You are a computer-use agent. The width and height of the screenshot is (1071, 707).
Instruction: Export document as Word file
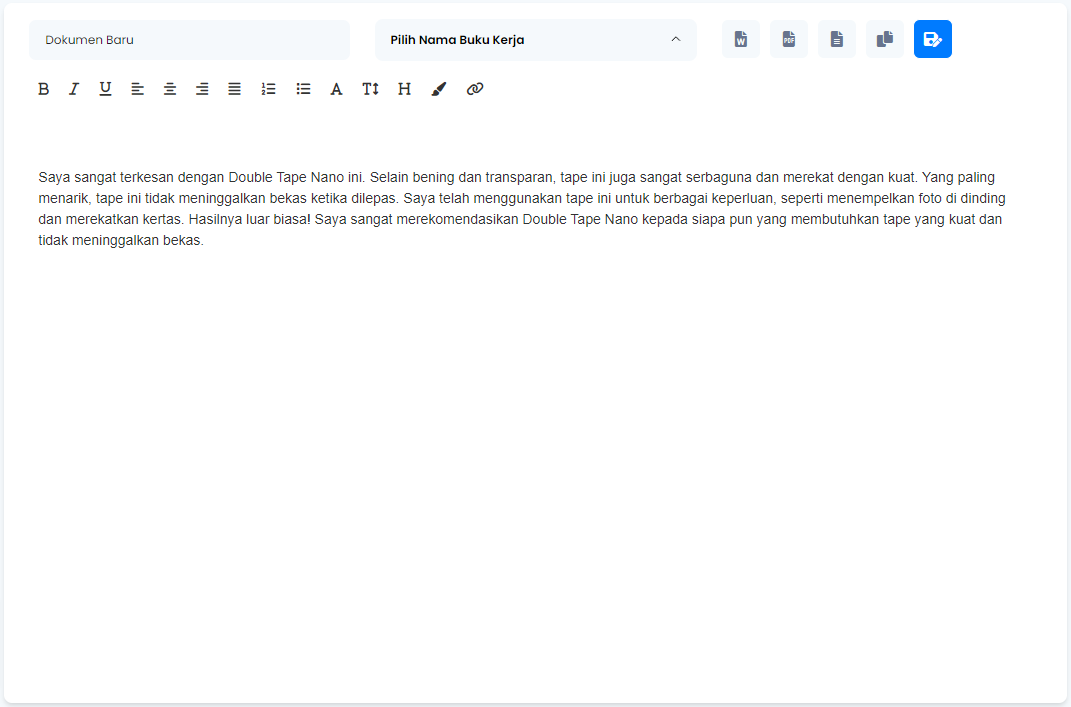pos(741,39)
